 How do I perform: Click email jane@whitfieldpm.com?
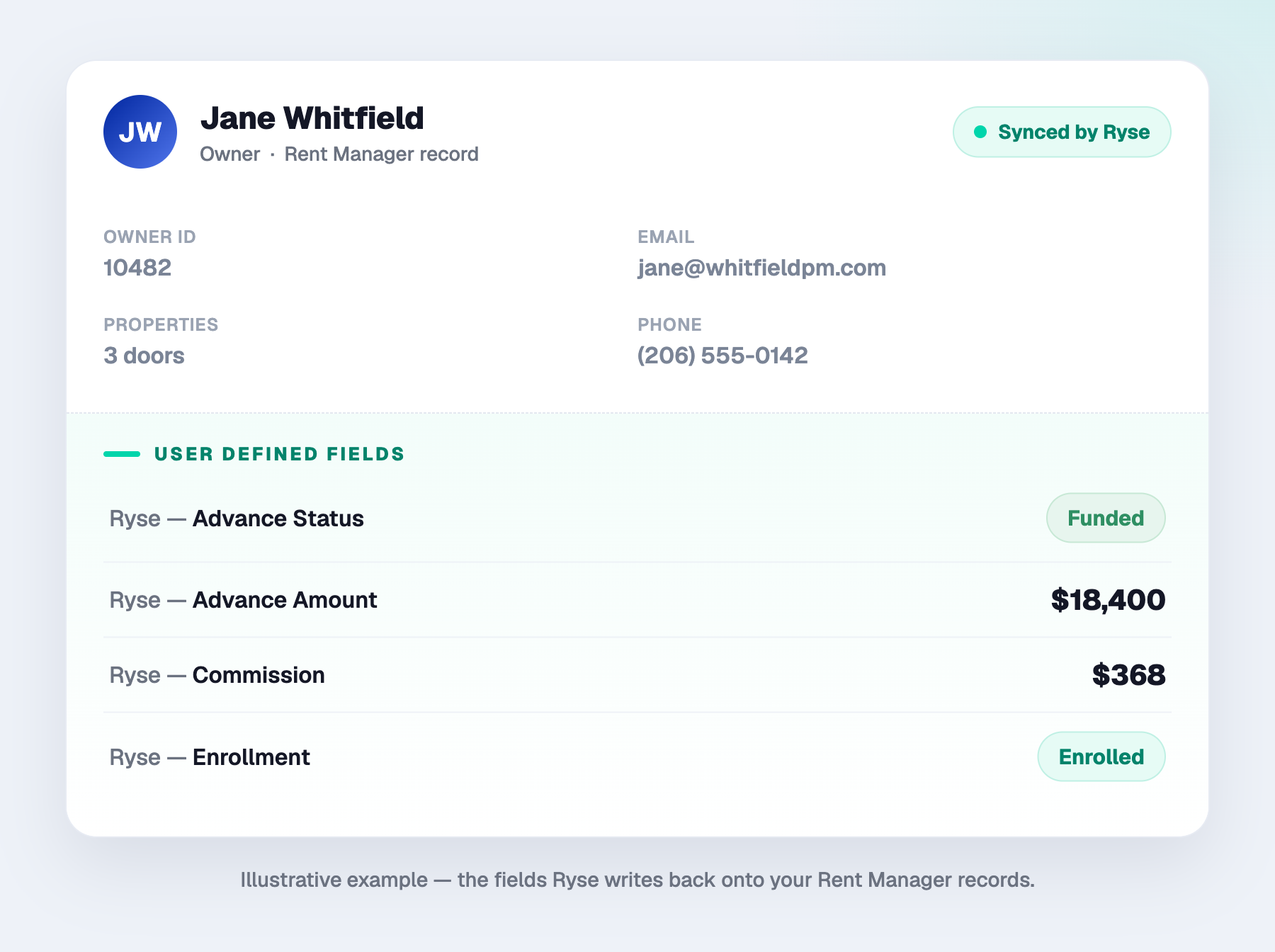[762, 268]
